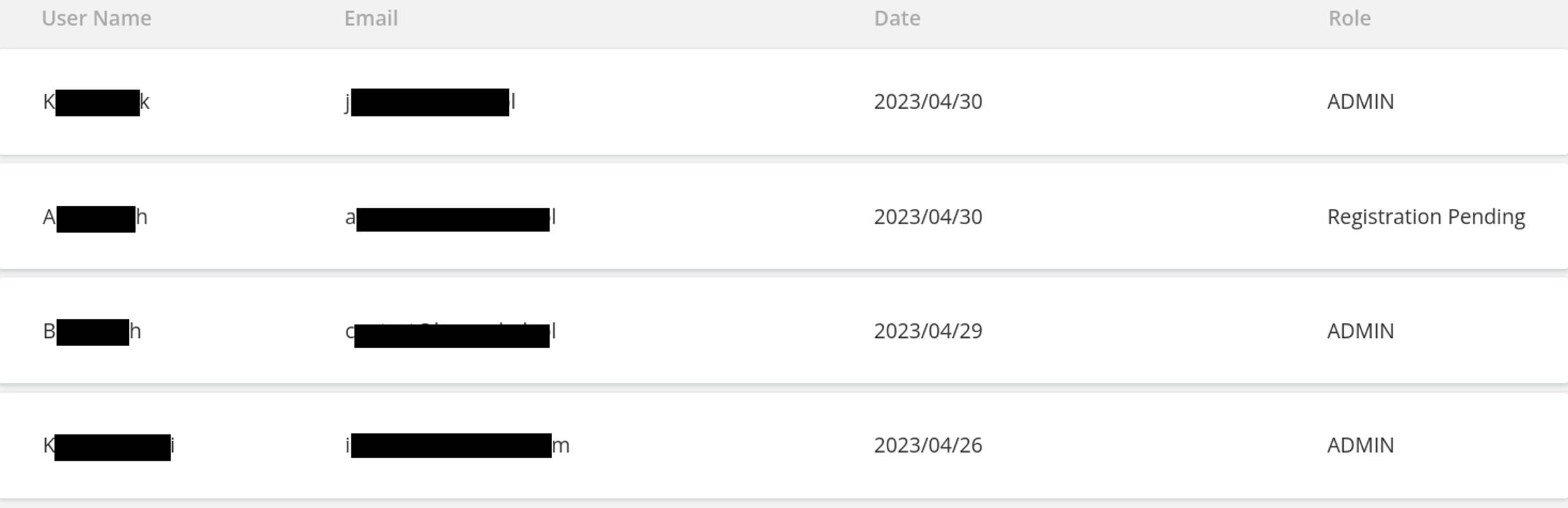Click the ADMIN role dated 2023/04/29
The height and width of the screenshot is (508, 1568).
[x=1360, y=330]
